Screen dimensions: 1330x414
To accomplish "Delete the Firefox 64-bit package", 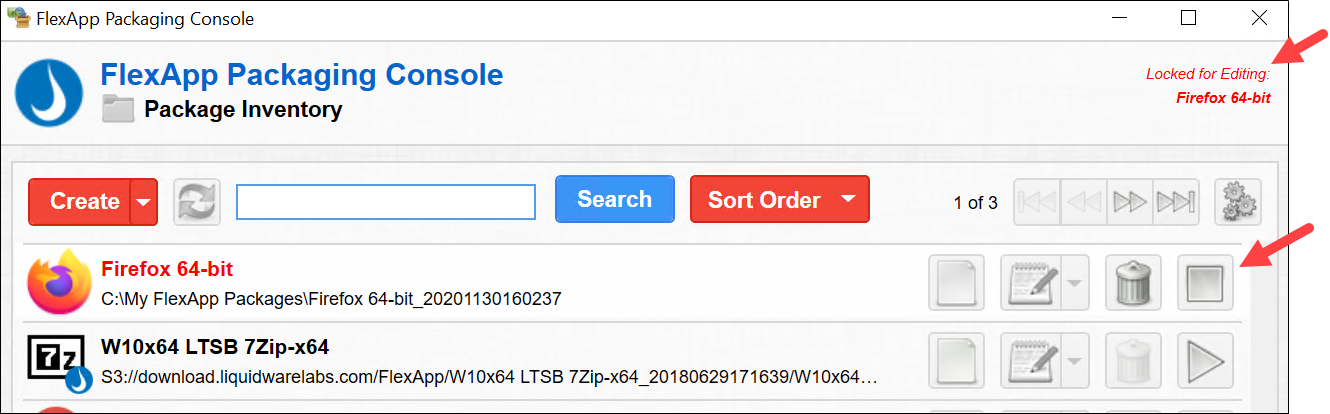I will 1133,283.
